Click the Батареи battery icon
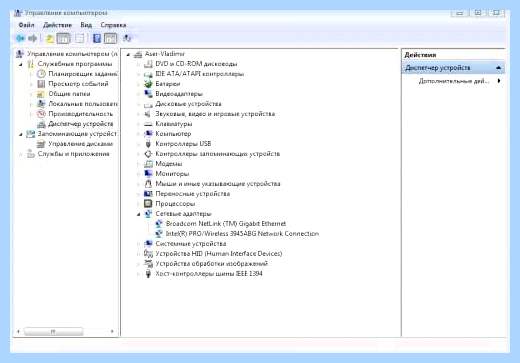Viewport: 520px width, 363px height. tap(148, 84)
